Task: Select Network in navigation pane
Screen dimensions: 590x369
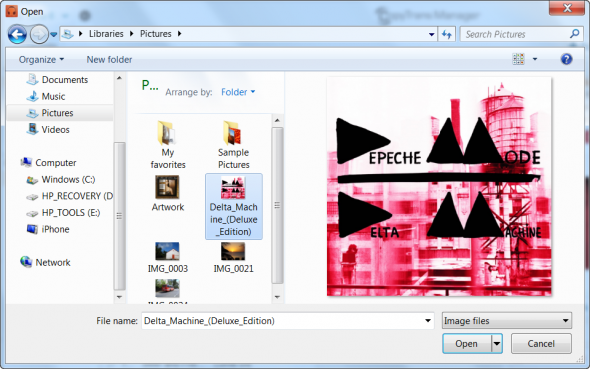Action: point(45,262)
